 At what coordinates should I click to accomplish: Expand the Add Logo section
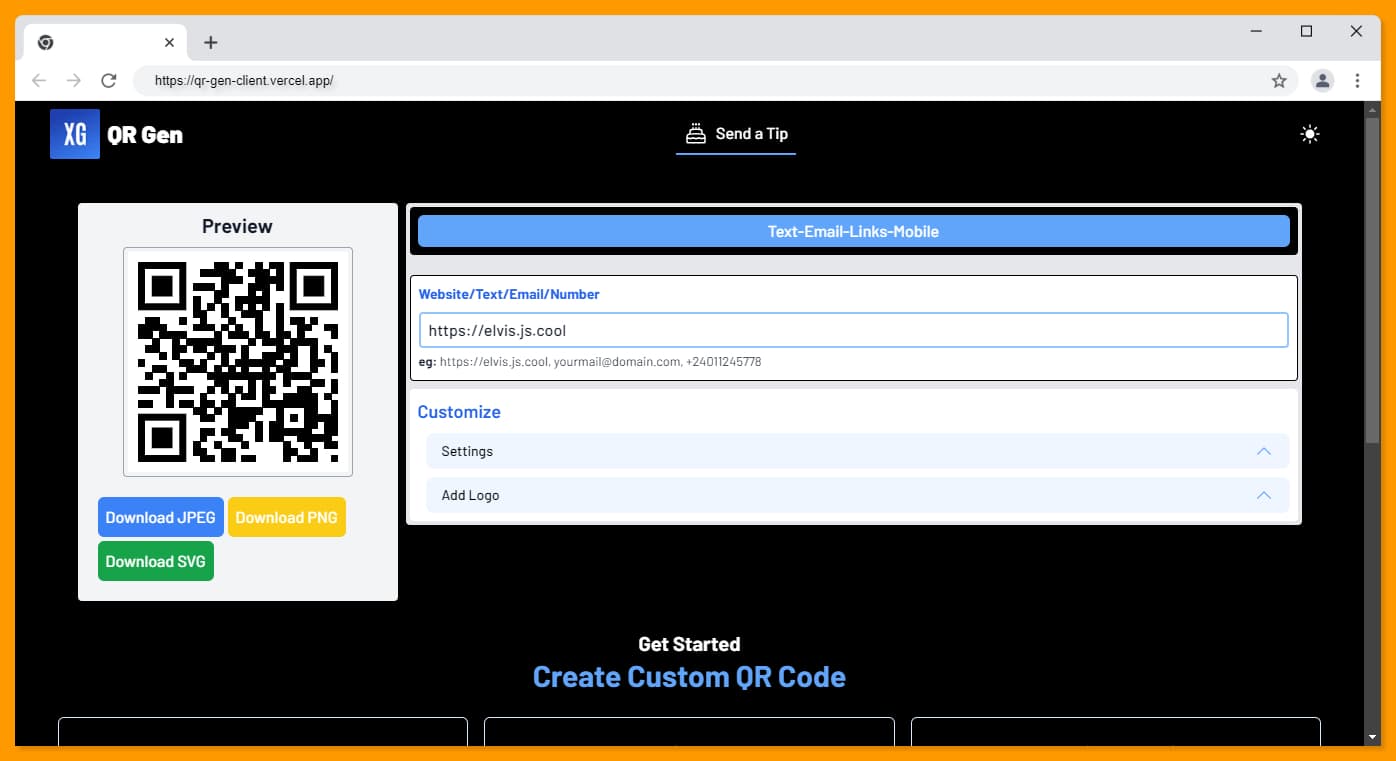click(x=857, y=495)
